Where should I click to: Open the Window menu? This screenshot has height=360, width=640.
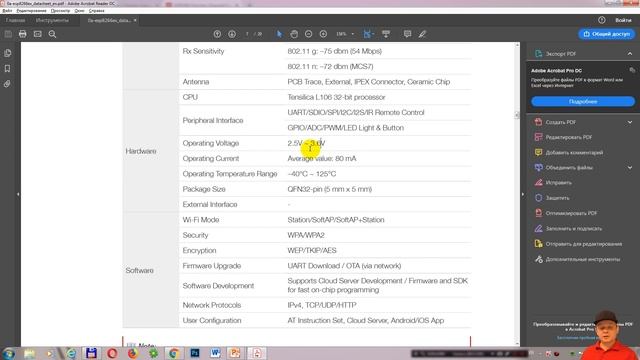tap(80, 11)
